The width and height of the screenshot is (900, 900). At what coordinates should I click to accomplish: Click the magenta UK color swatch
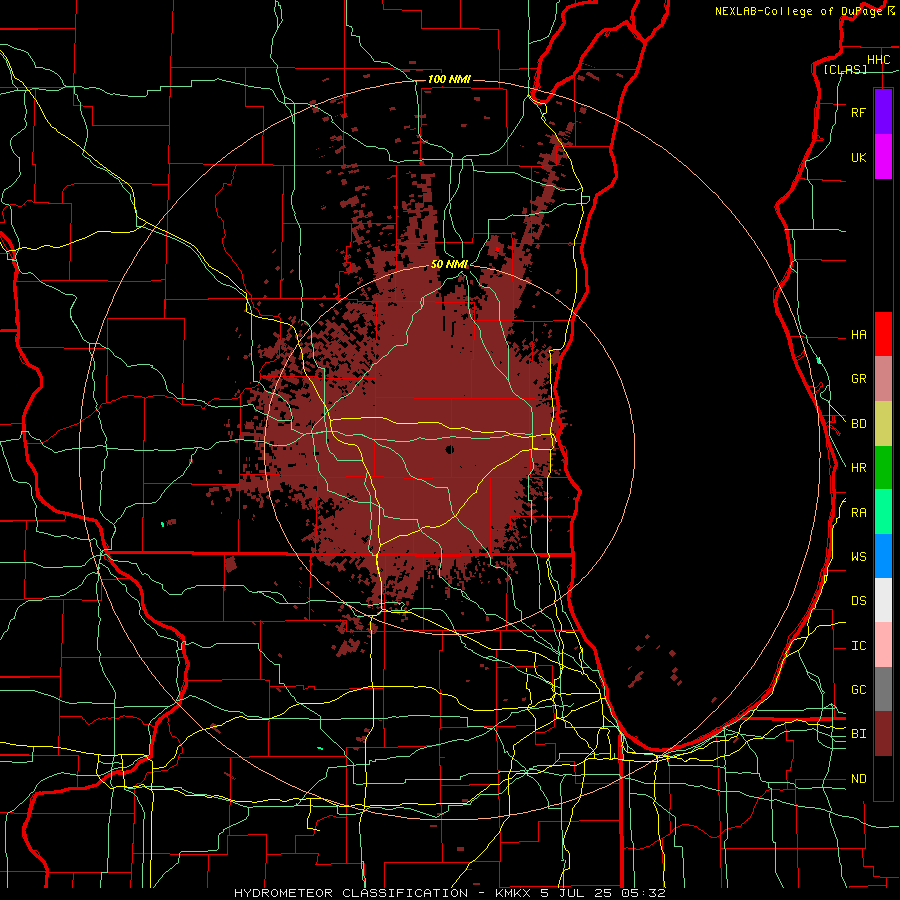pos(883,157)
